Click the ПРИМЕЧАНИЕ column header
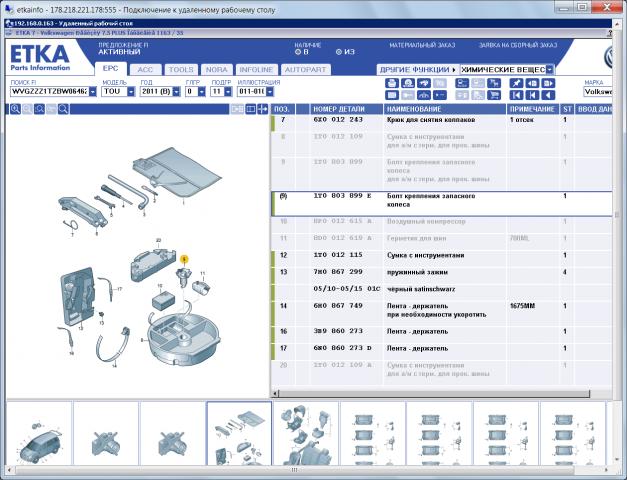627x480 pixels. pos(533,109)
